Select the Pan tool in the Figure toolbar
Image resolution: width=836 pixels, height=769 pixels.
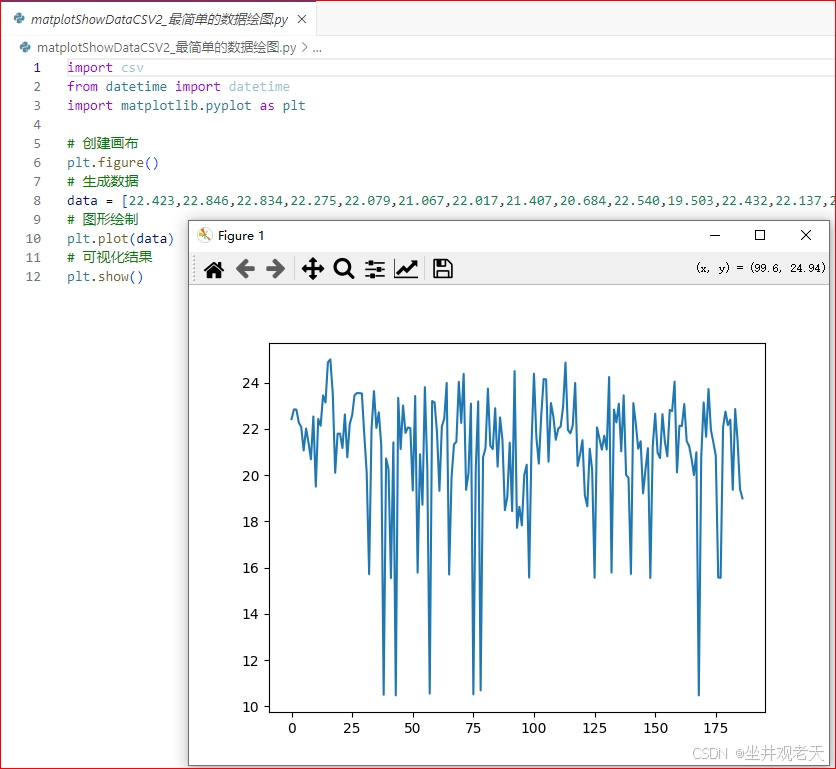[312, 268]
